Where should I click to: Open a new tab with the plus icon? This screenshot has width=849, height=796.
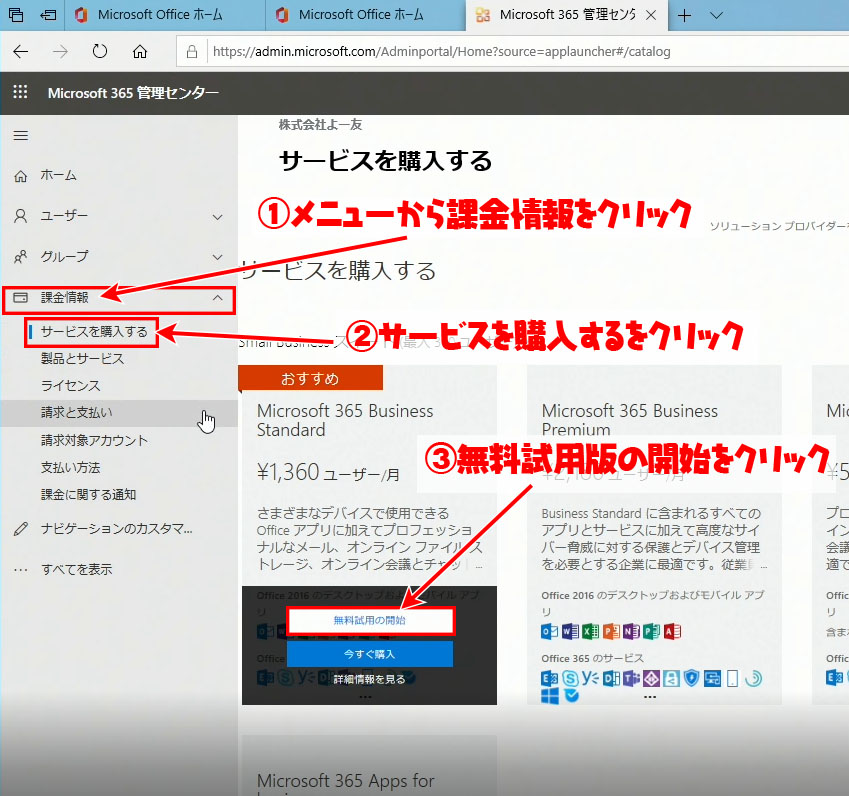[x=684, y=15]
